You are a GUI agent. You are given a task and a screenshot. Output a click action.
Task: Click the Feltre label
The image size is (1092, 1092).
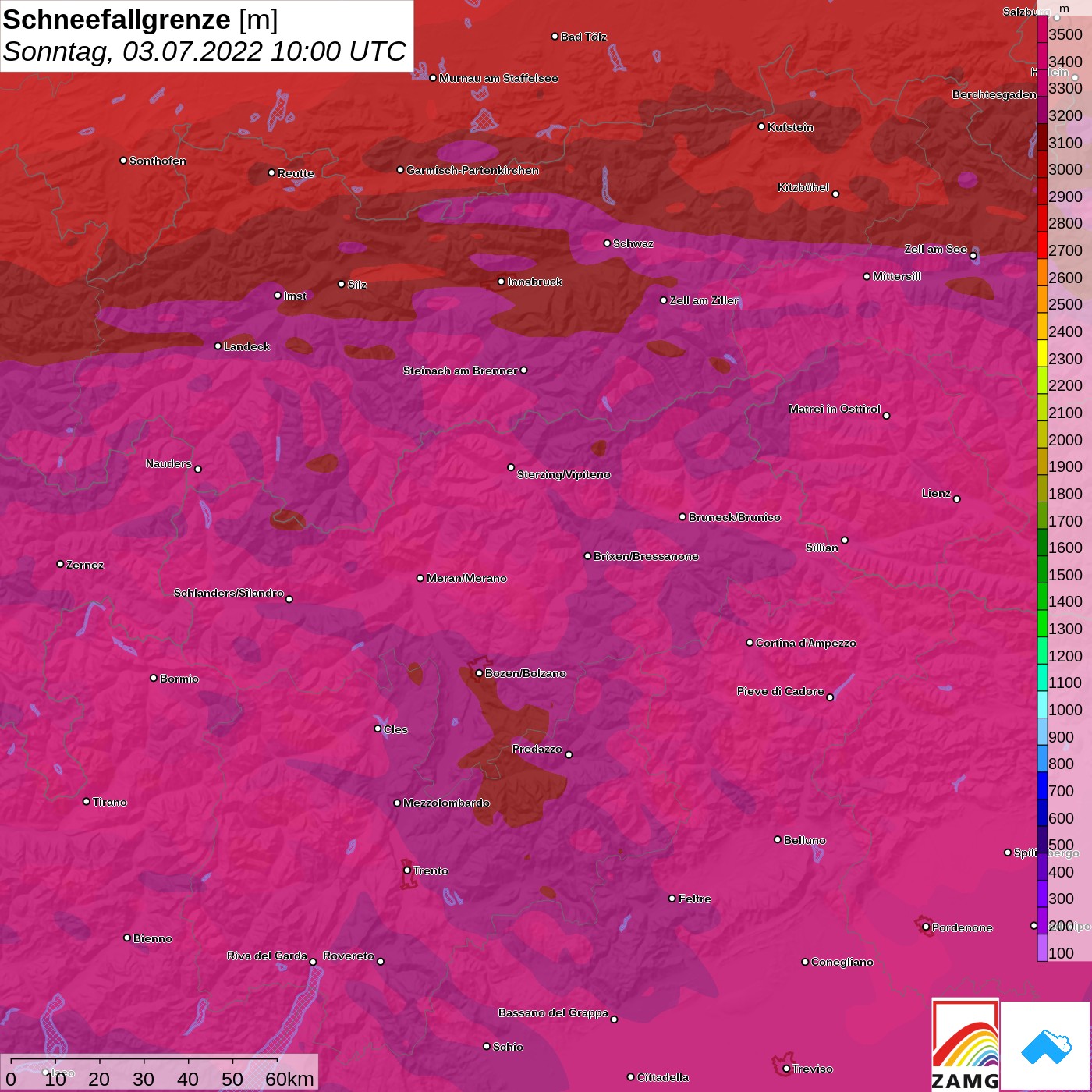[695, 899]
